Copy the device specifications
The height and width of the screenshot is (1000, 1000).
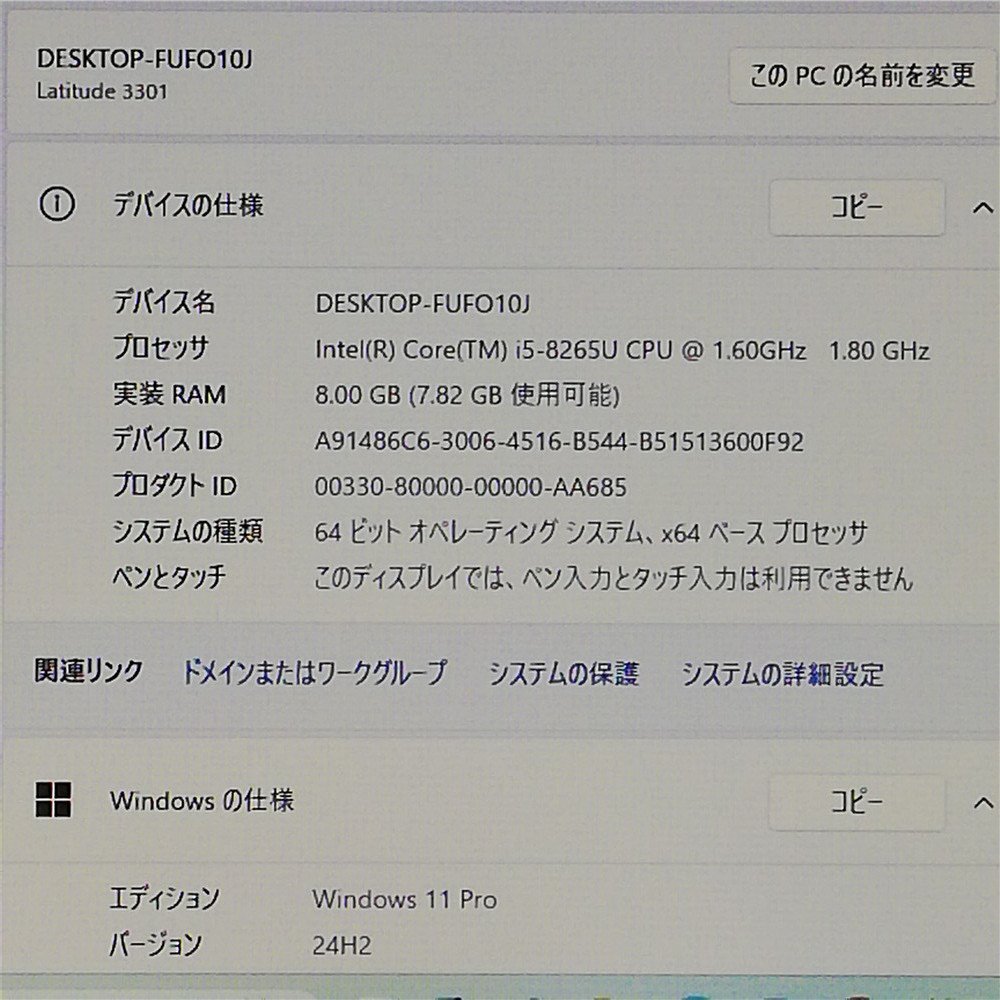pyautogui.click(x=857, y=207)
